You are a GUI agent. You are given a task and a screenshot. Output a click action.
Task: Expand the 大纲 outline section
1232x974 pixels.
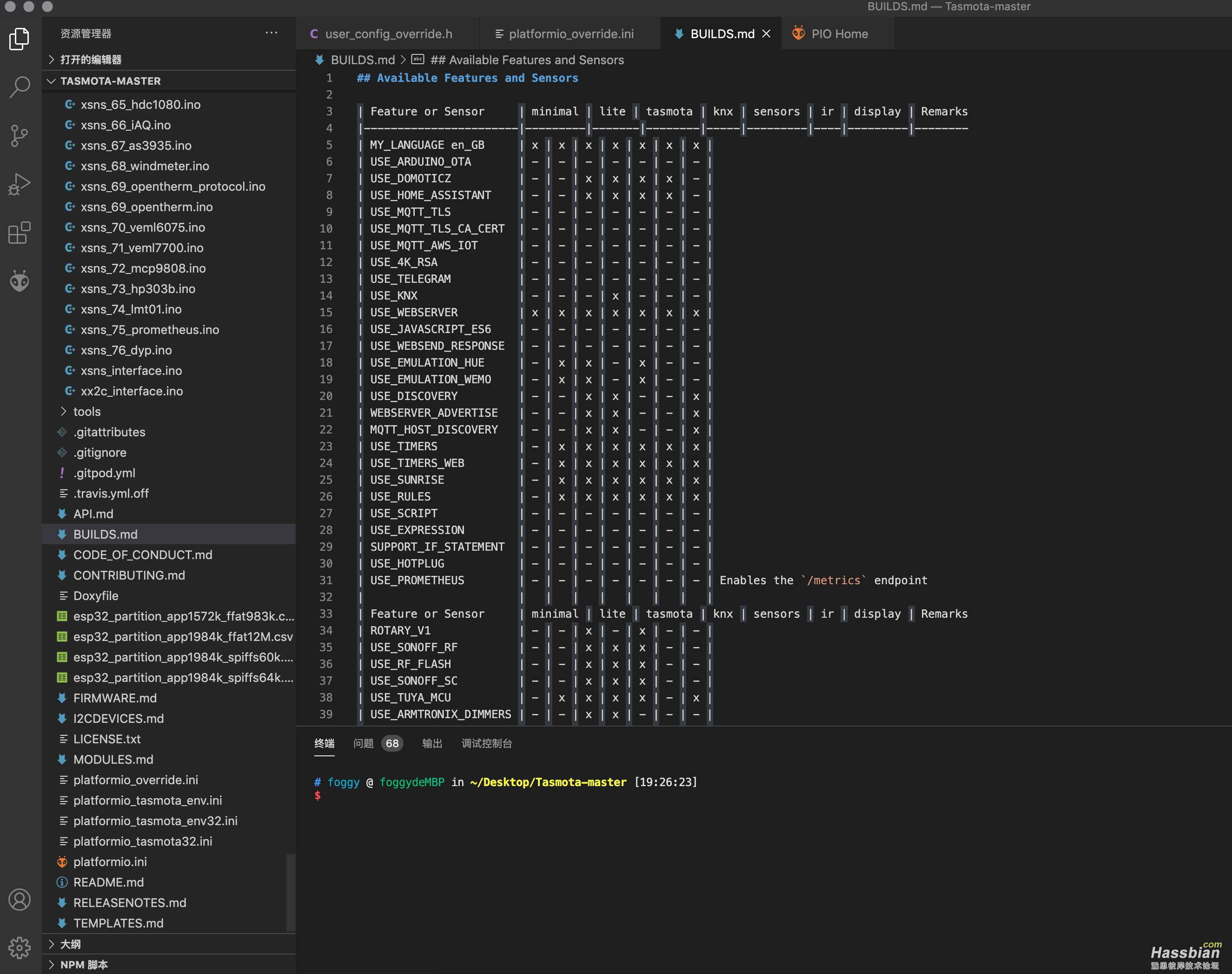point(169,944)
